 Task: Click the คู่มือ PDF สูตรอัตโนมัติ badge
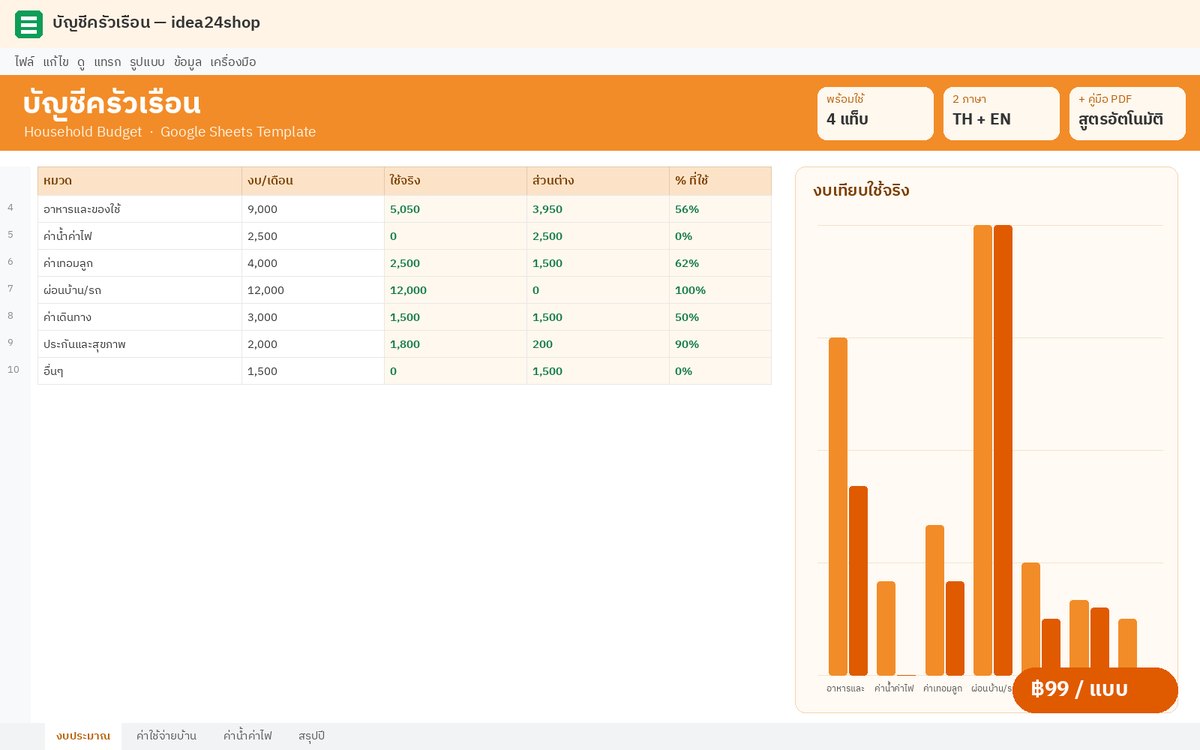pos(1127,113)
